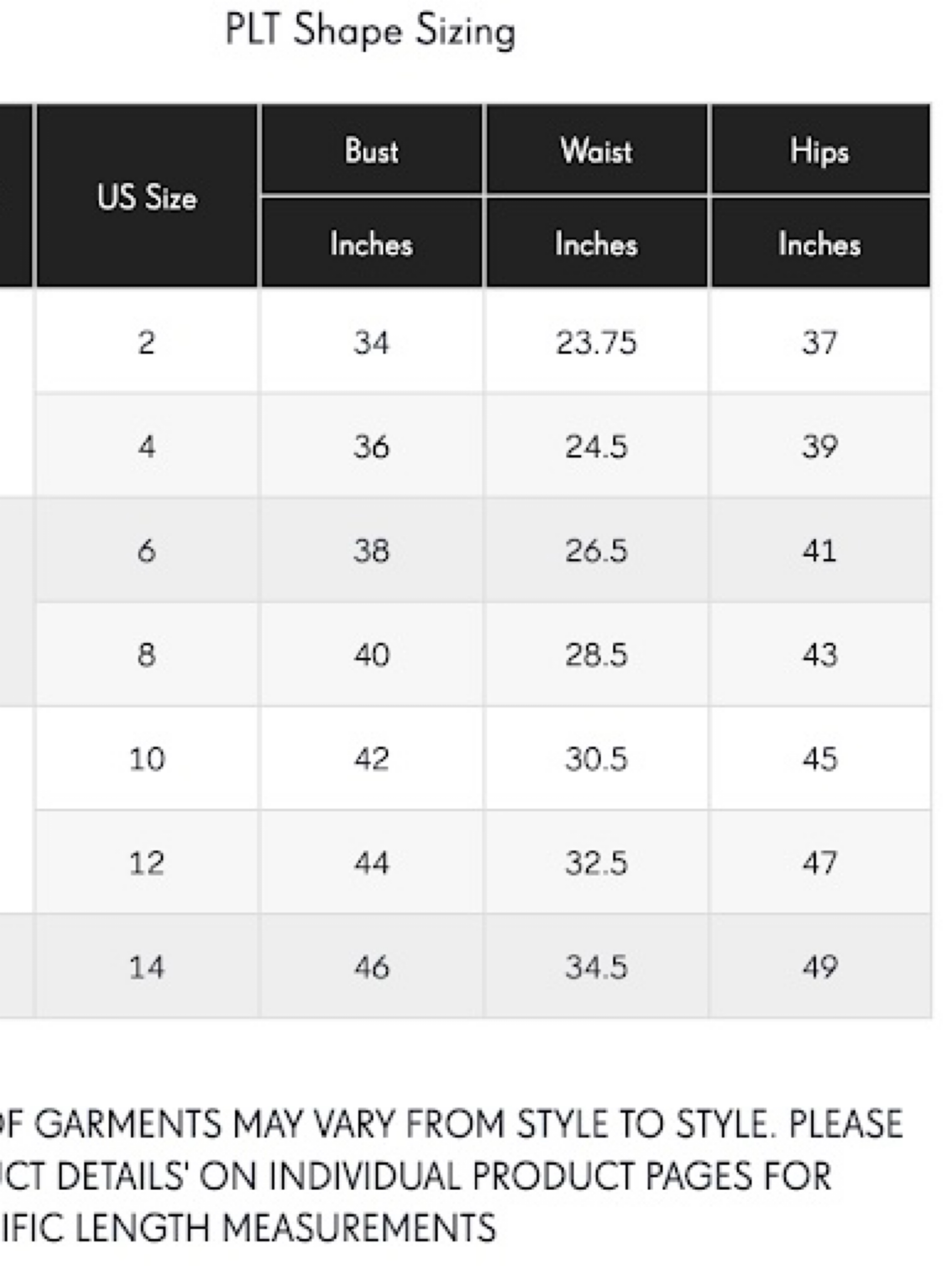This screenshot has width=952, height=1266.
Task: Click US size 10 cell
Action: (147, 758)
